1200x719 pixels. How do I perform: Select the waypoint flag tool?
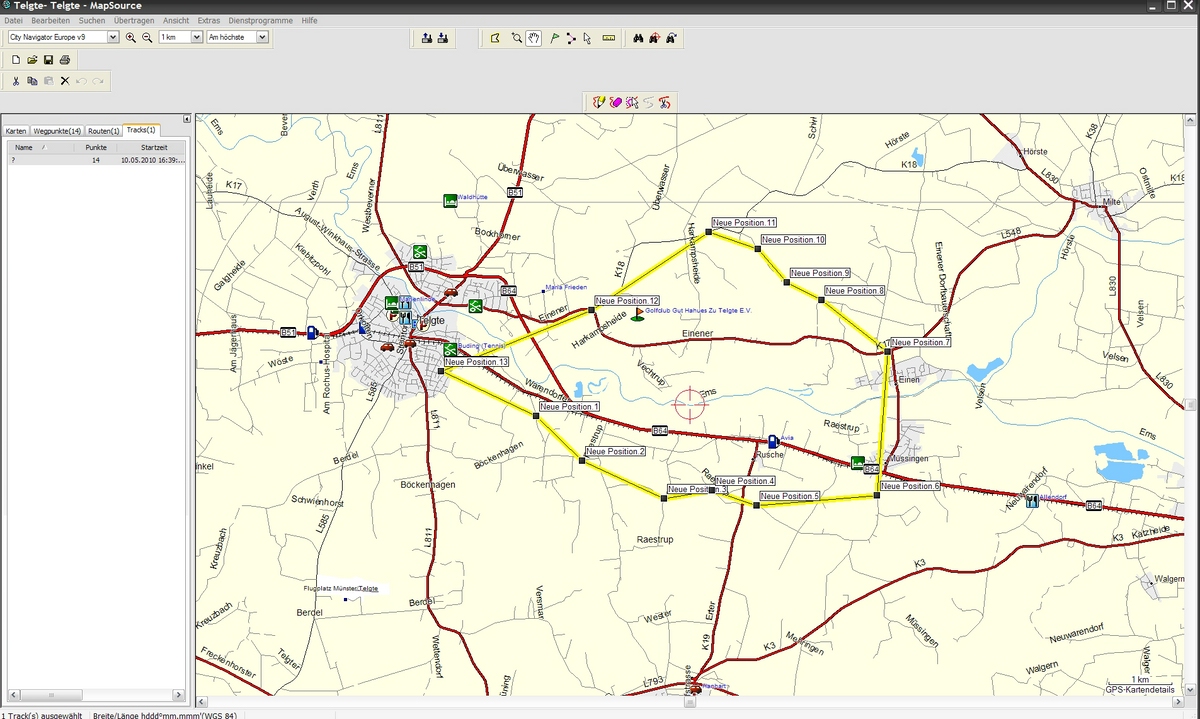pyautogui.click(x=554, y=38)
